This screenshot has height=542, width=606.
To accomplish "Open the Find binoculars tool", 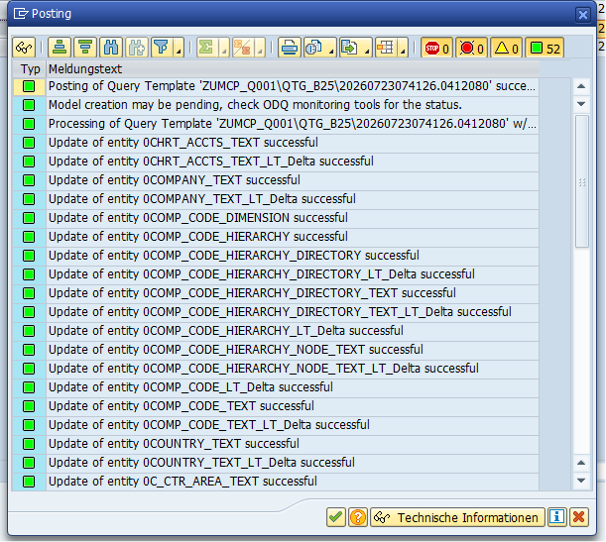I will coord(111,48).
